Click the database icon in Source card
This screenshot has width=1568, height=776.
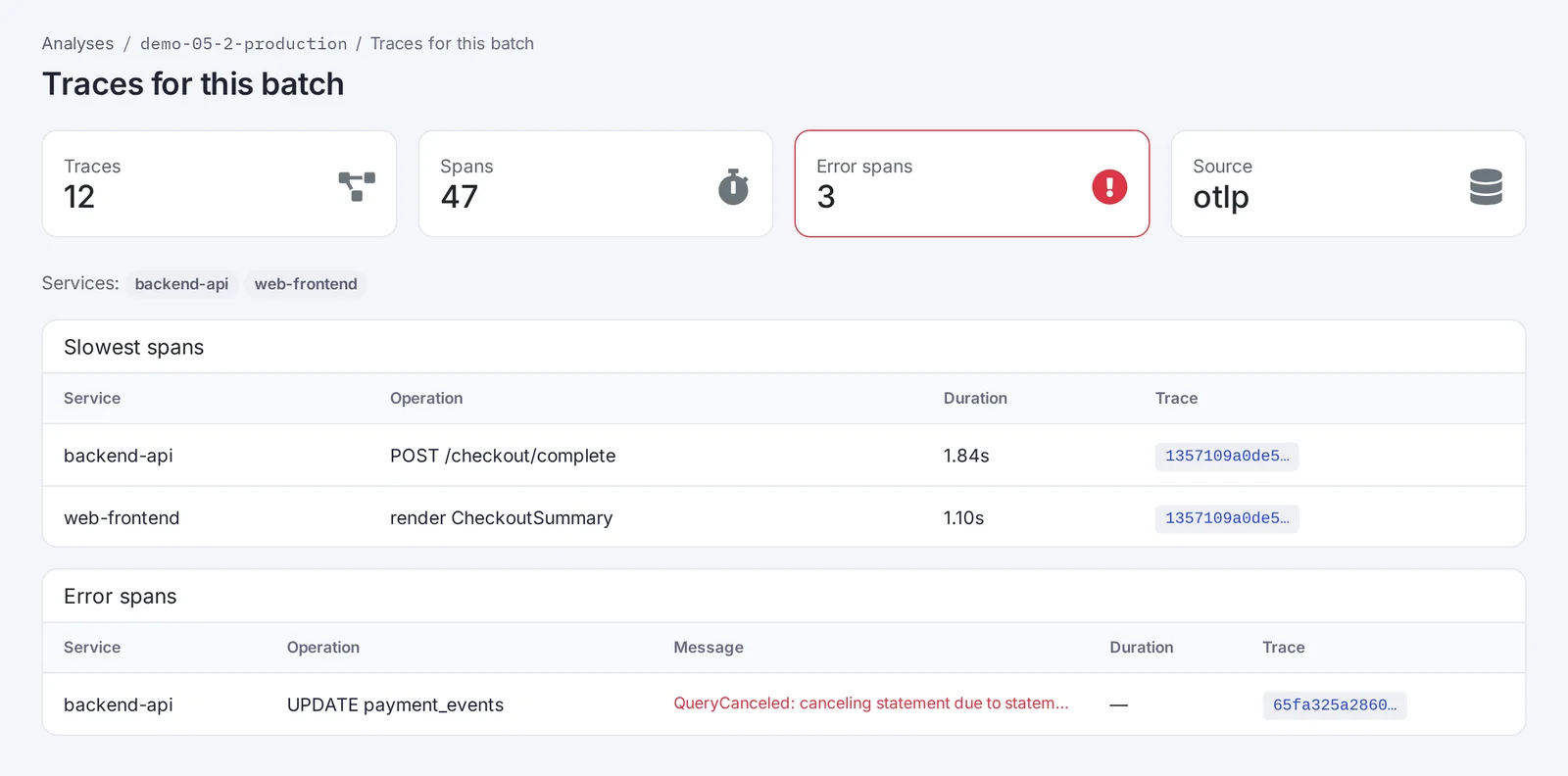[x=1486, y=186]
